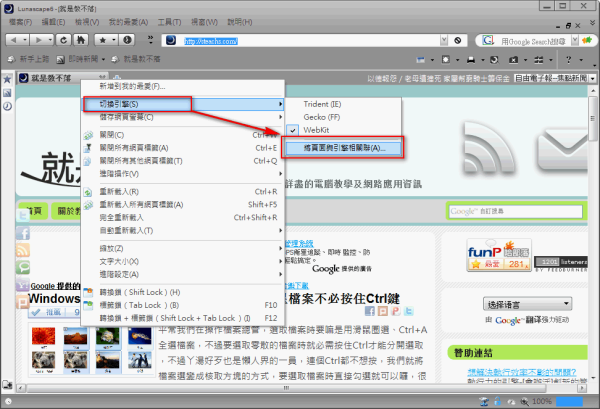Open the 文字大小(X) submenu

tap(183, 262)
